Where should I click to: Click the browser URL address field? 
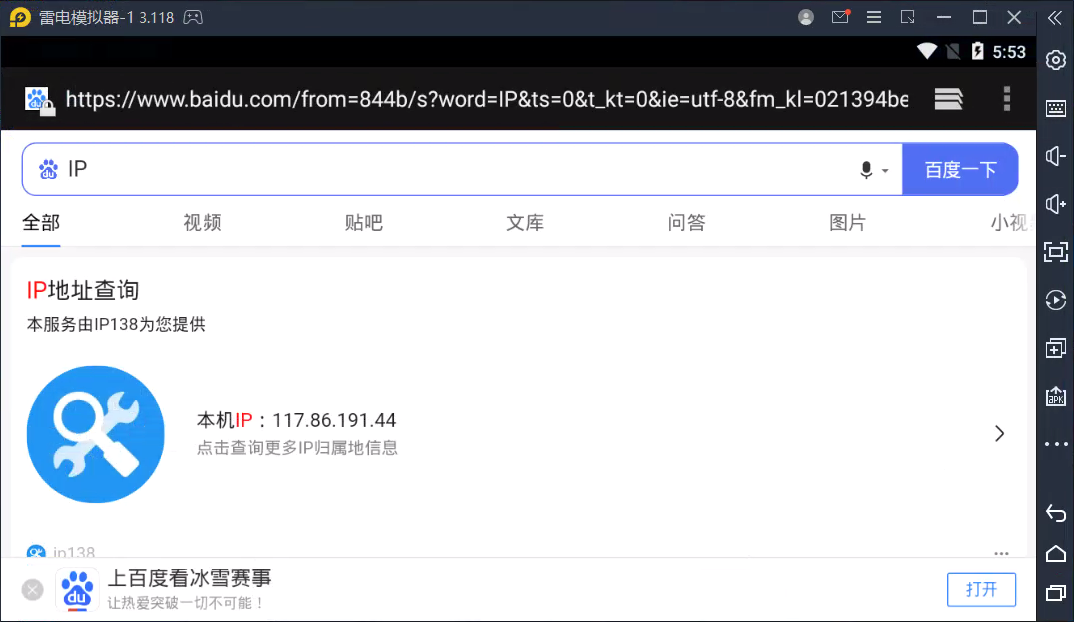click(487, 99)
